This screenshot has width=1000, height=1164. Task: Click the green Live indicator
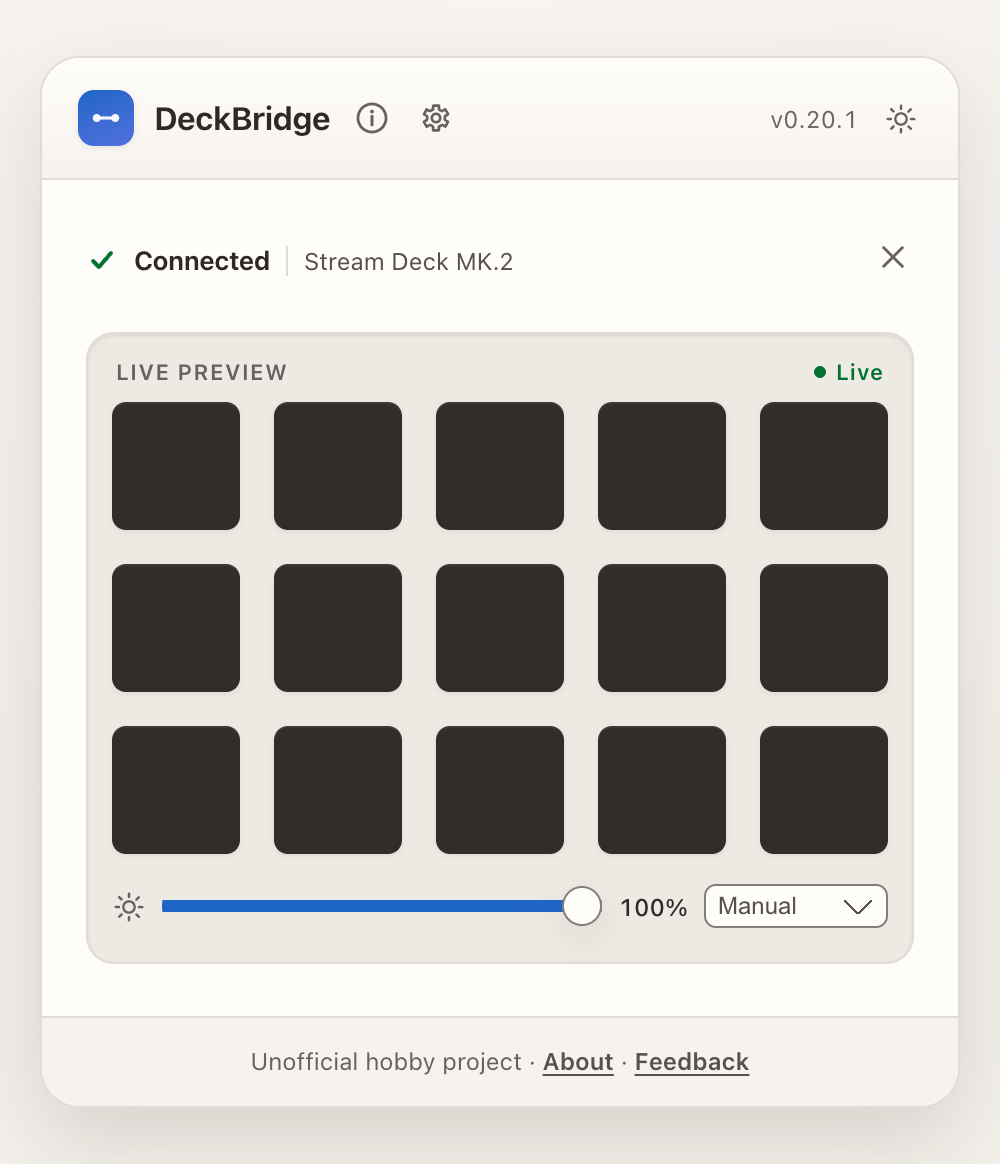848,372
